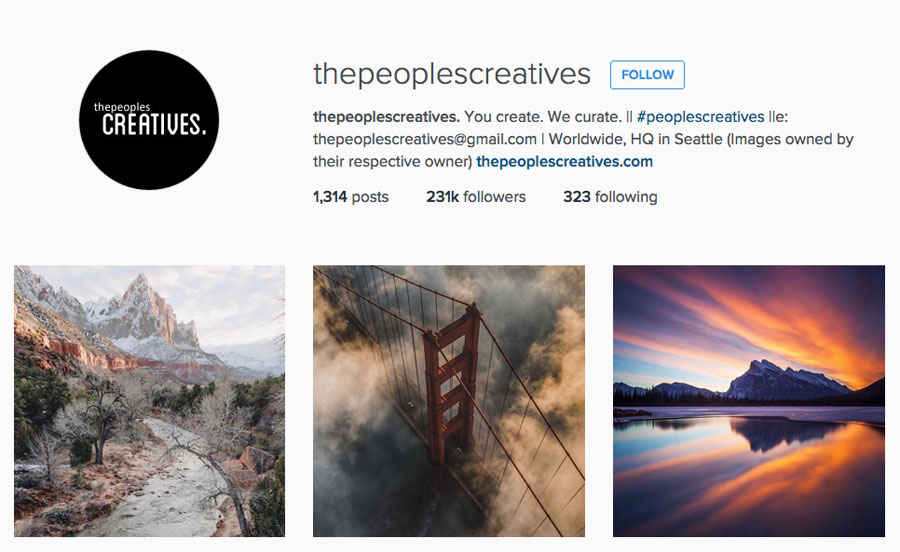Click the thepeoplescreatives@gmail.com email address
The image size is (900, 552).
point(425,139)
